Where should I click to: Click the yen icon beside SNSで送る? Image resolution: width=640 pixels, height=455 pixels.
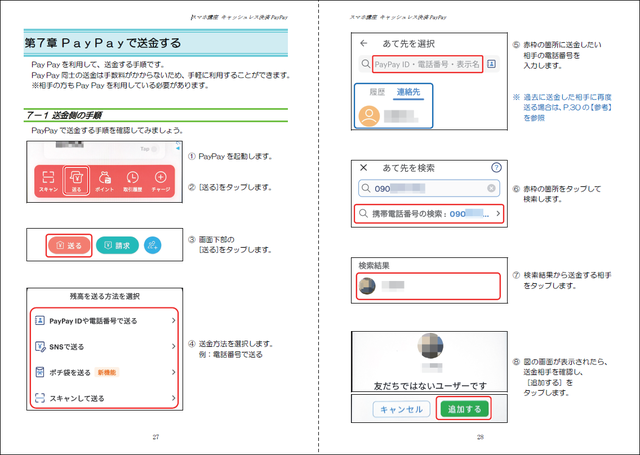click(40, 346)
